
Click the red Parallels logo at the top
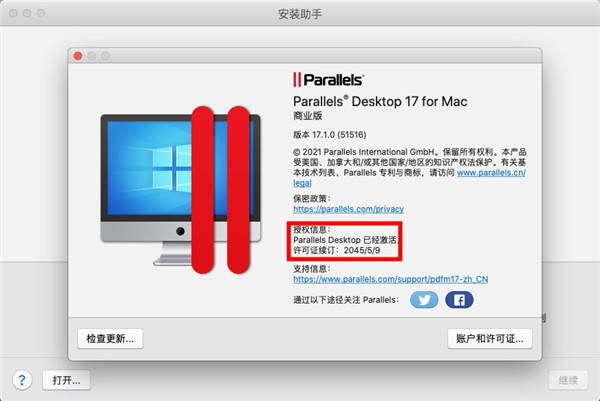pyautogui.click(x=328, y=80)
